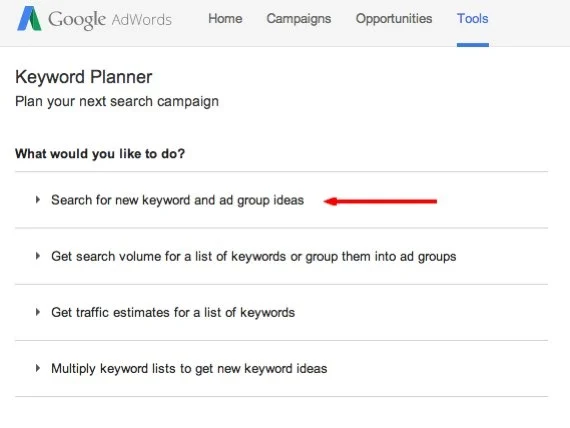Open the Campaigns tab
This screenshot has width=570, height=428.
click(299, 19)
